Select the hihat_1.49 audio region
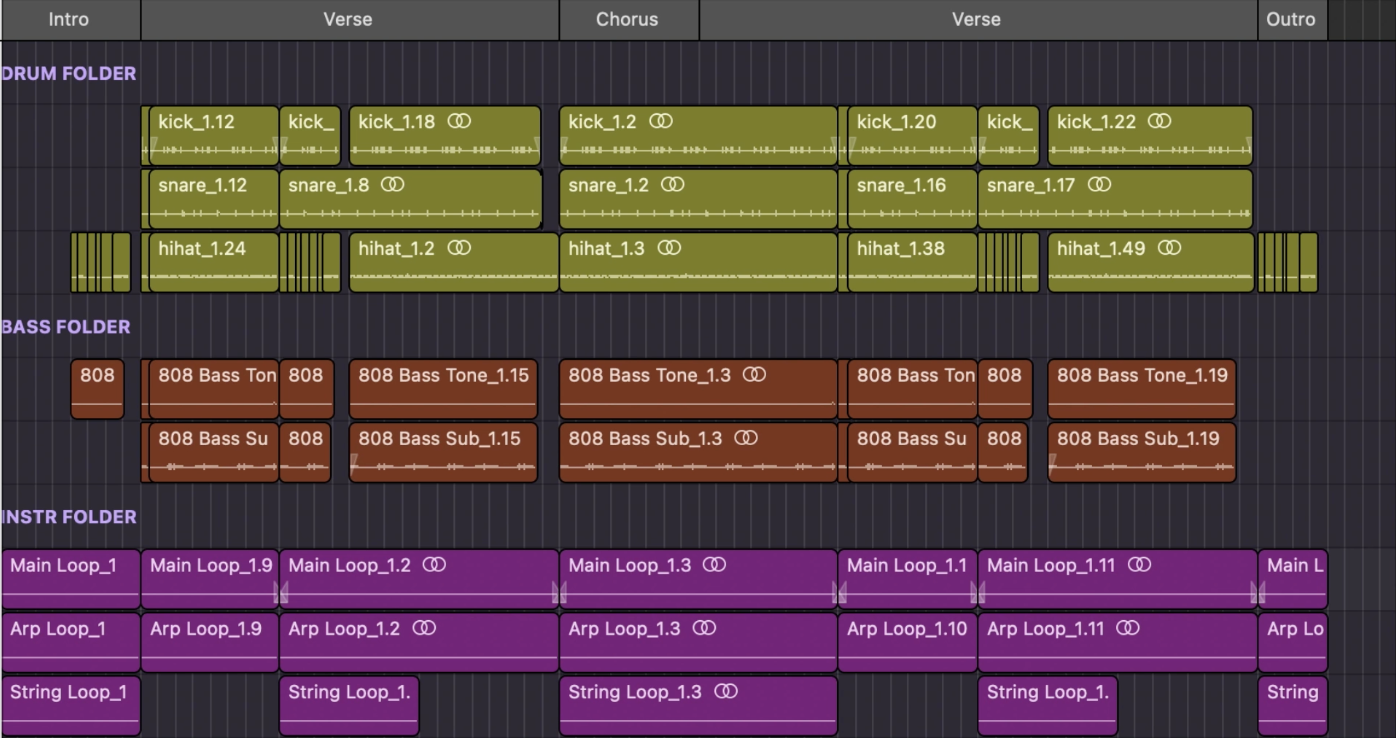This screenshot has width=1396, height=738. tap(1150, 262)
